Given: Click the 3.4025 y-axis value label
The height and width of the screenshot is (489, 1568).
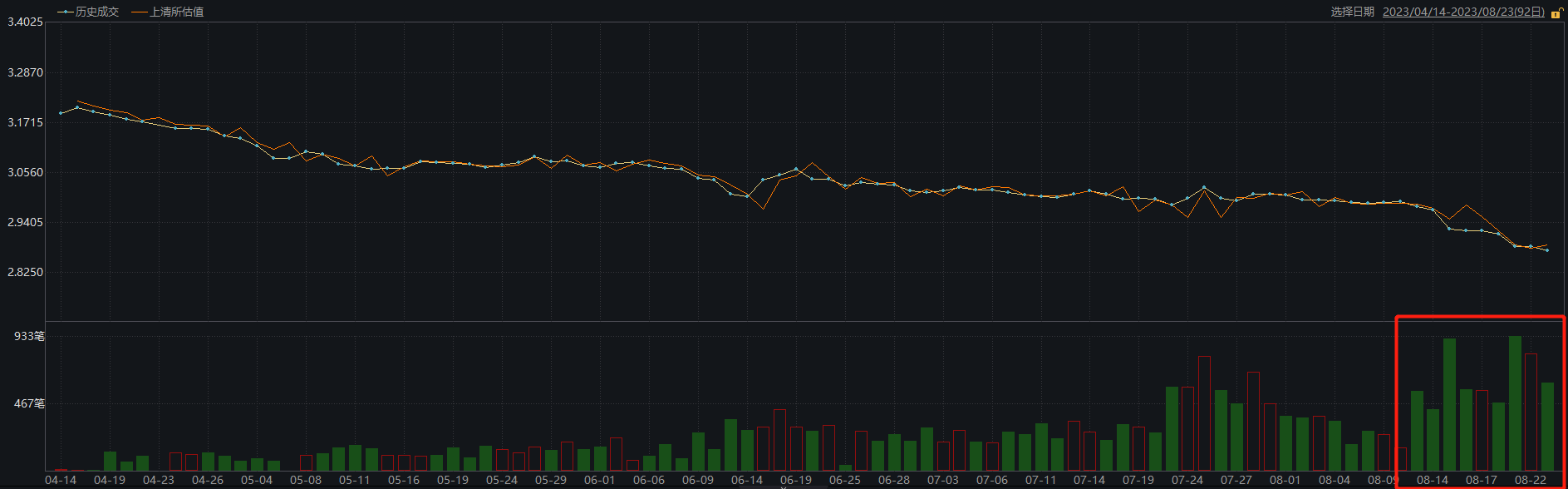Looking at the screenshot, I should coord(25,22).
